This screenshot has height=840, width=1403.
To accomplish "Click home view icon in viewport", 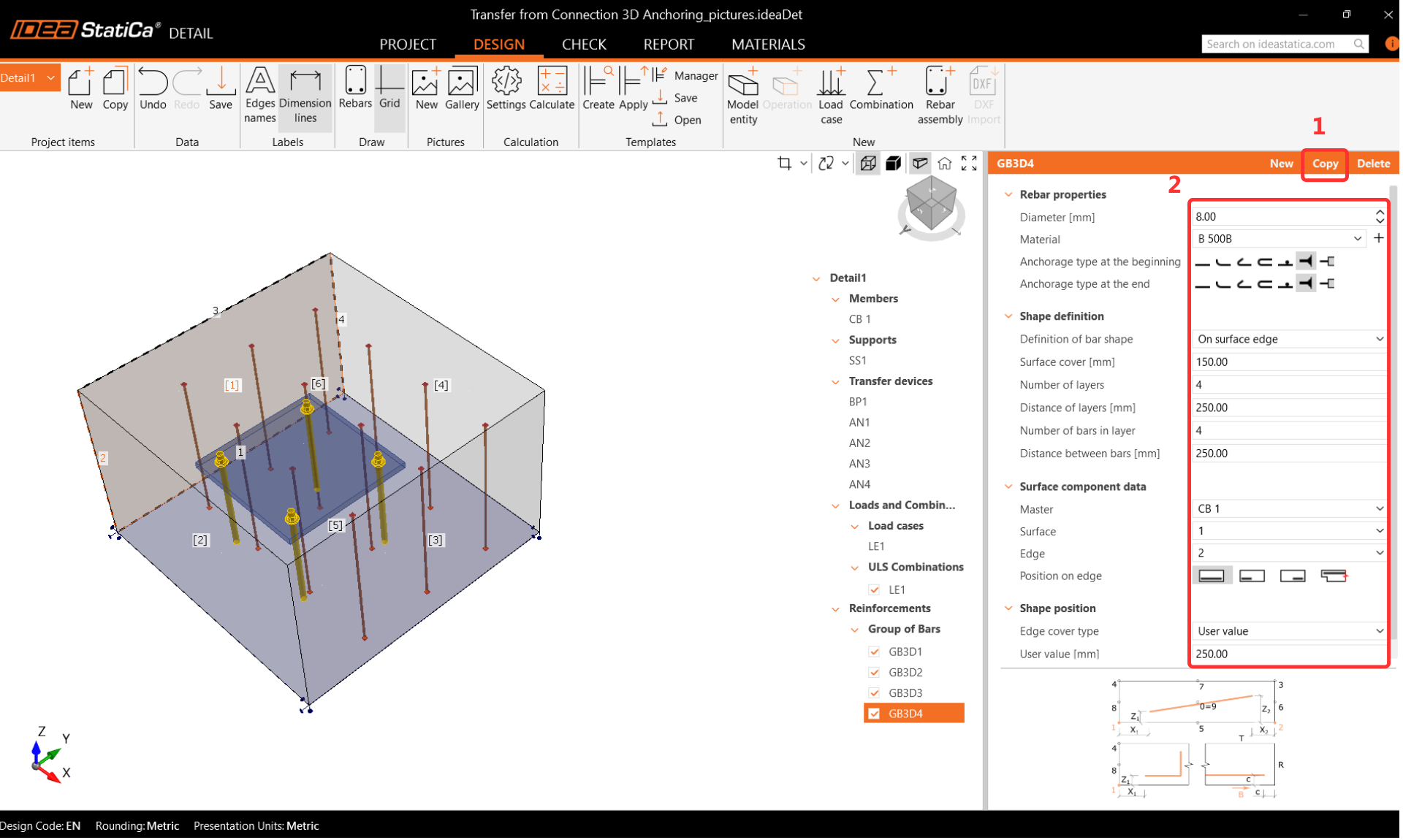I will click(x=944, y=164).
